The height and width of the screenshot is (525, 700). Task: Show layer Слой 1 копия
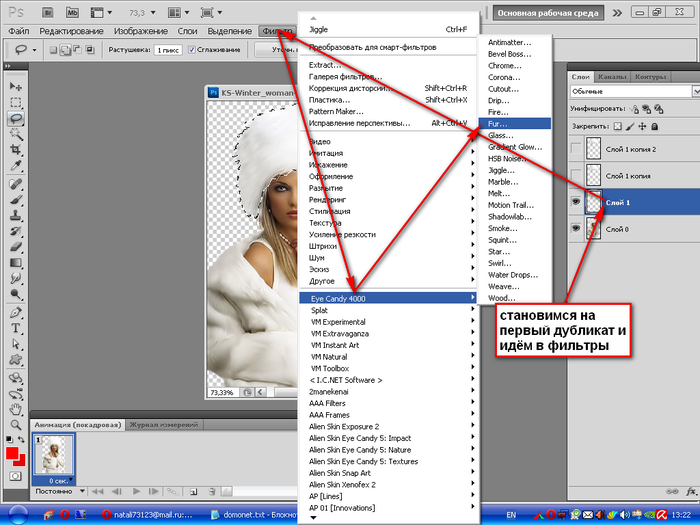[x=576, y=175]
